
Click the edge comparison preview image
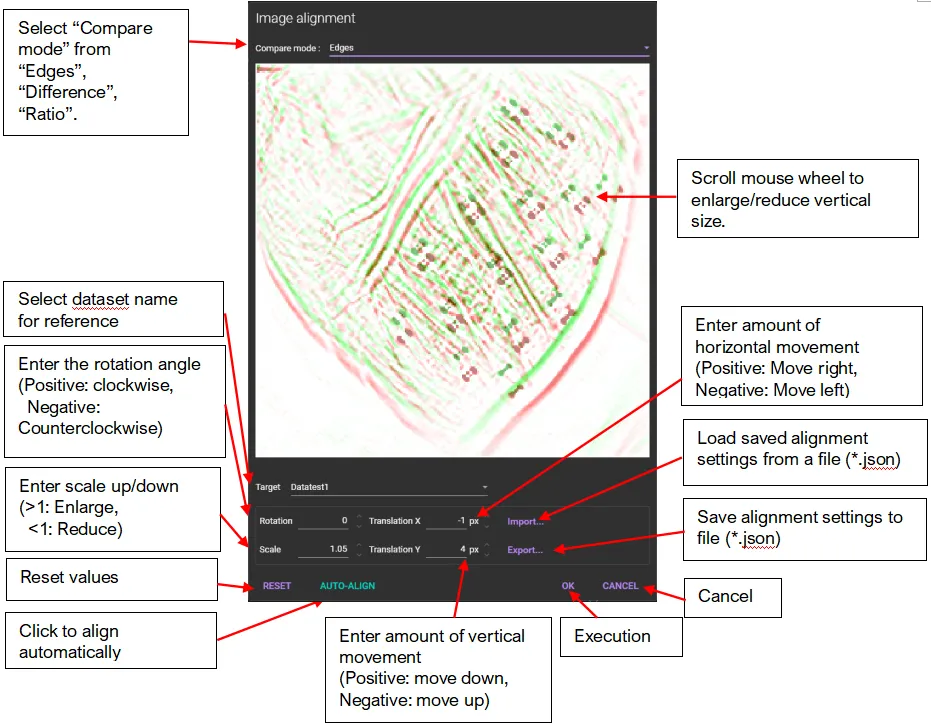[x=452, y=260]
